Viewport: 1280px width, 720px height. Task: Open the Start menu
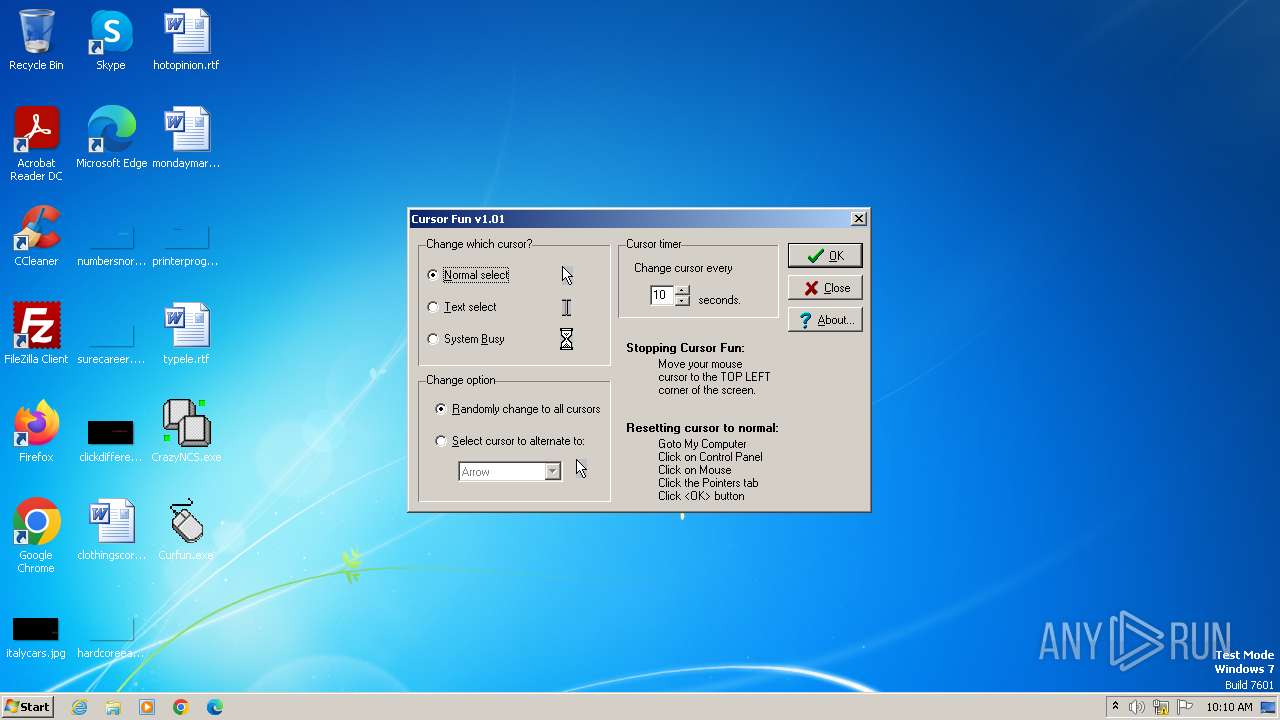(28, 707)
